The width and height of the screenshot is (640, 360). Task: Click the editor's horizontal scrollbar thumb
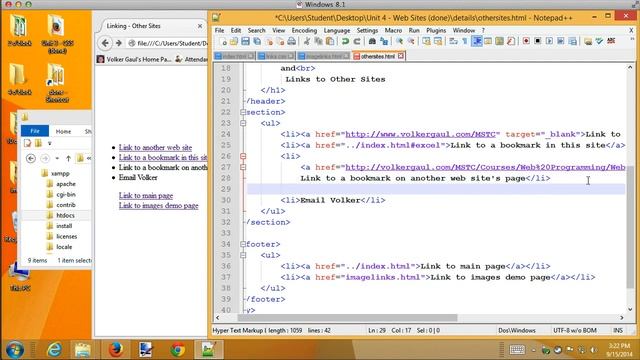tap(347, 317)
